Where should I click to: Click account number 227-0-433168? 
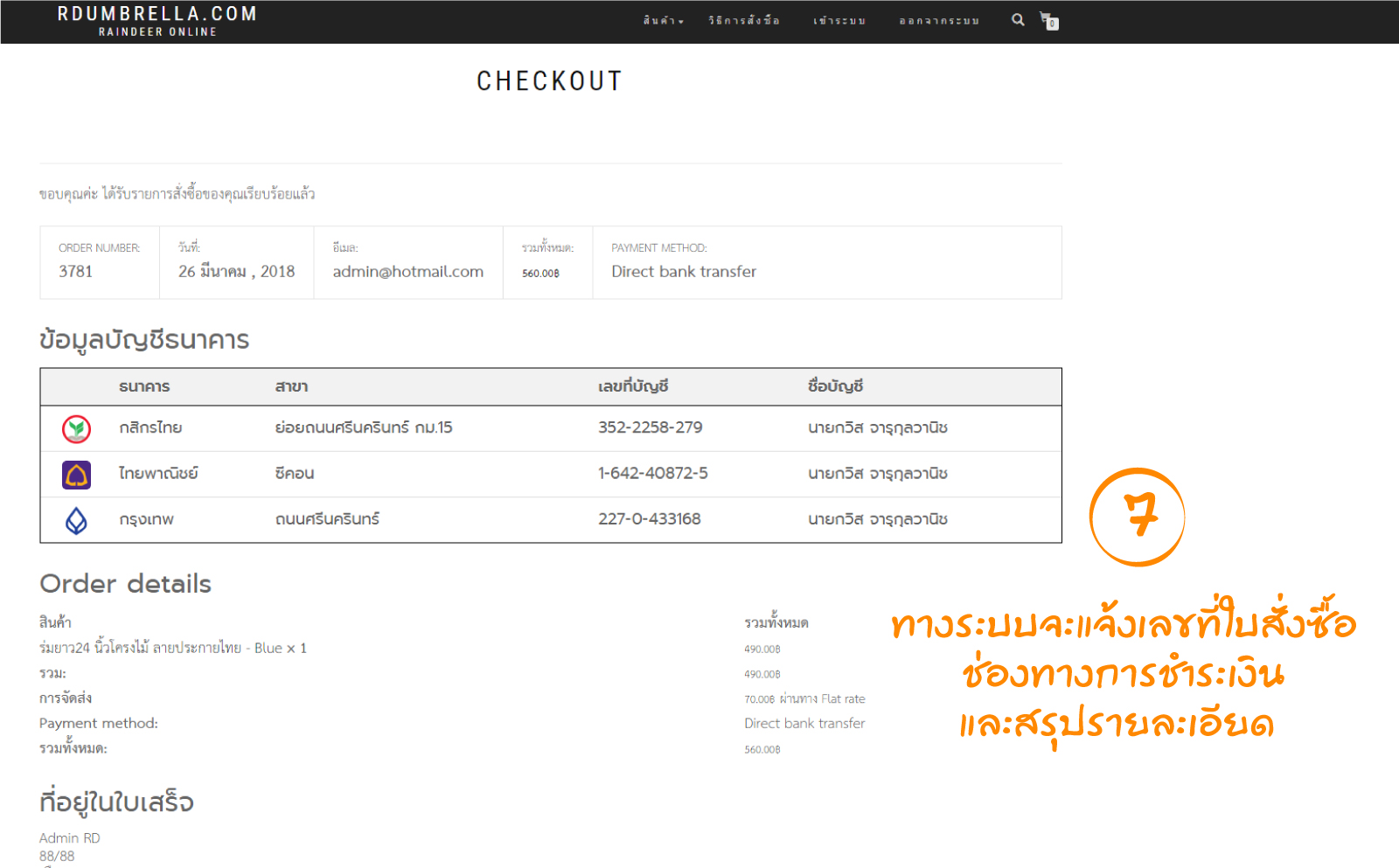[649, 518]
